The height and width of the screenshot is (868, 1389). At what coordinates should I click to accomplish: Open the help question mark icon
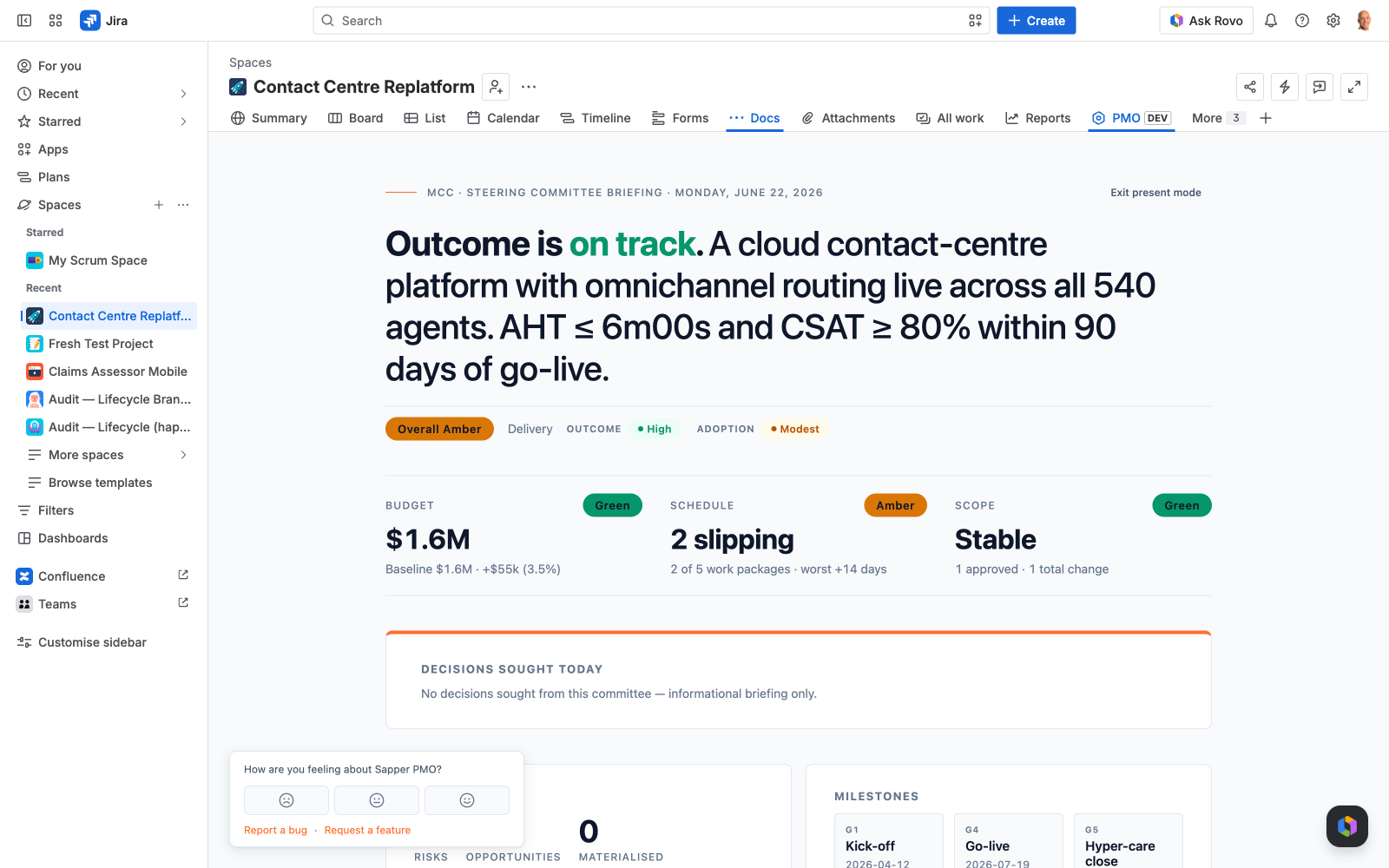(1302, 21)
